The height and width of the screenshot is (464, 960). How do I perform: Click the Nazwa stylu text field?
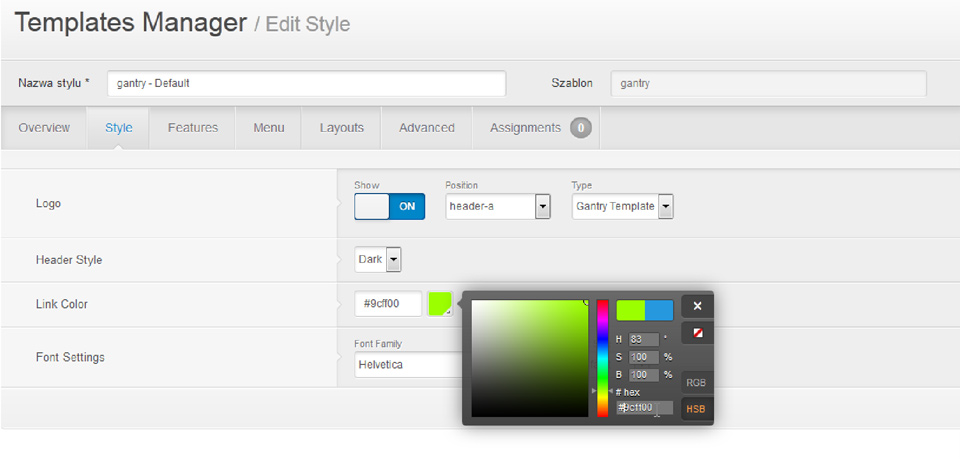pos(307,83)
